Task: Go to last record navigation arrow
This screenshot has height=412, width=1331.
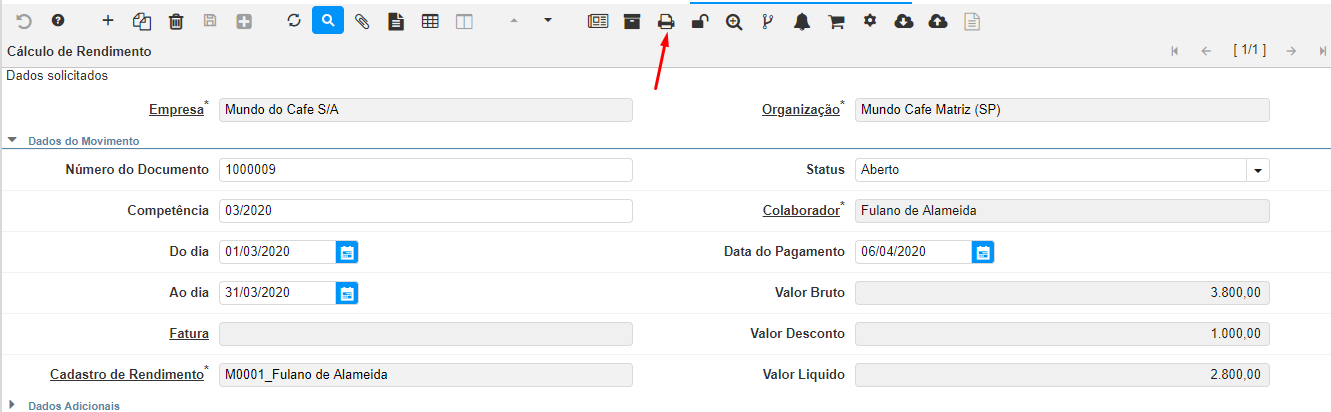Action: pos(1323,51)
